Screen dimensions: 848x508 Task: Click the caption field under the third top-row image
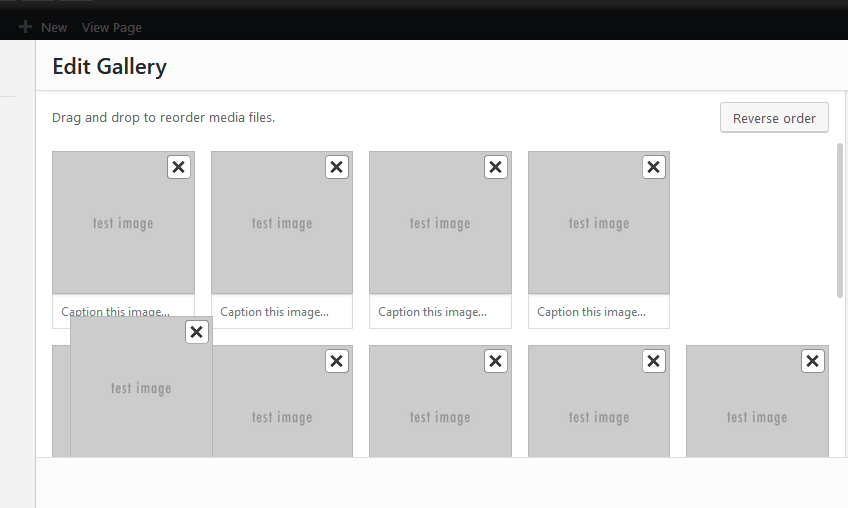pos(440,312)
